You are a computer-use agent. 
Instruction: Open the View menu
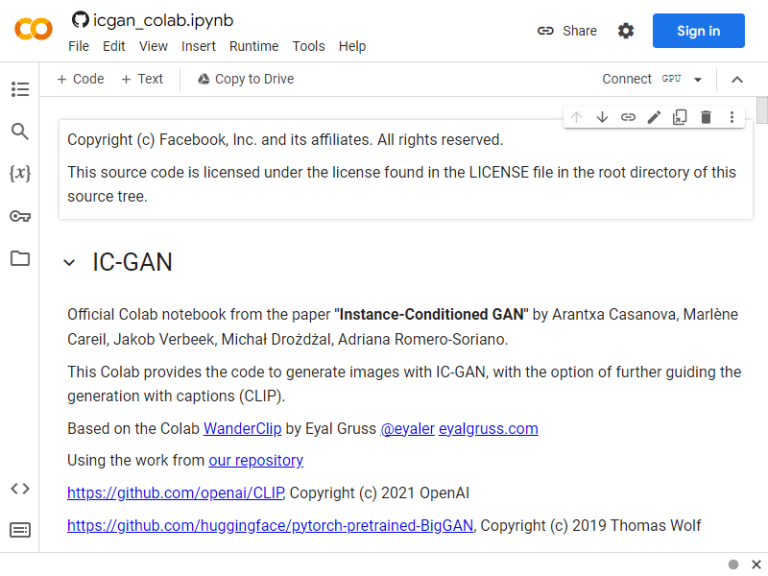(153, 46)
